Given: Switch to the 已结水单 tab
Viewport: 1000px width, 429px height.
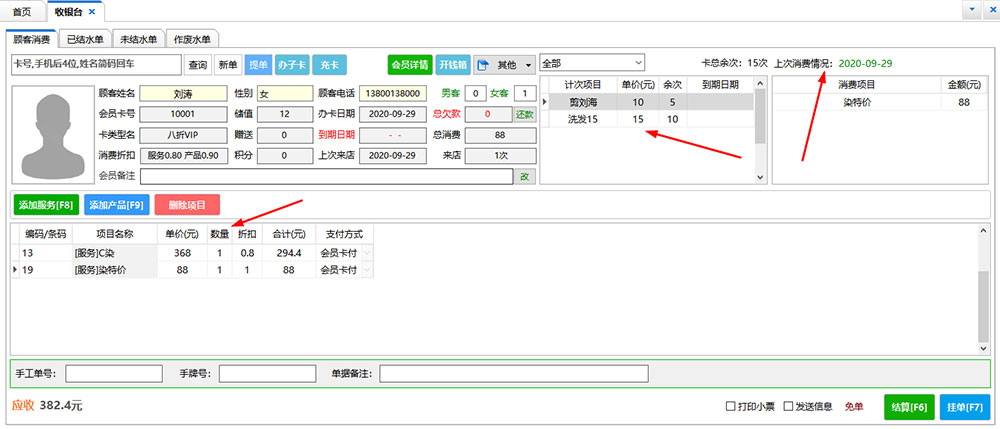Looking at the screenshot, I should tap(84, 40).
